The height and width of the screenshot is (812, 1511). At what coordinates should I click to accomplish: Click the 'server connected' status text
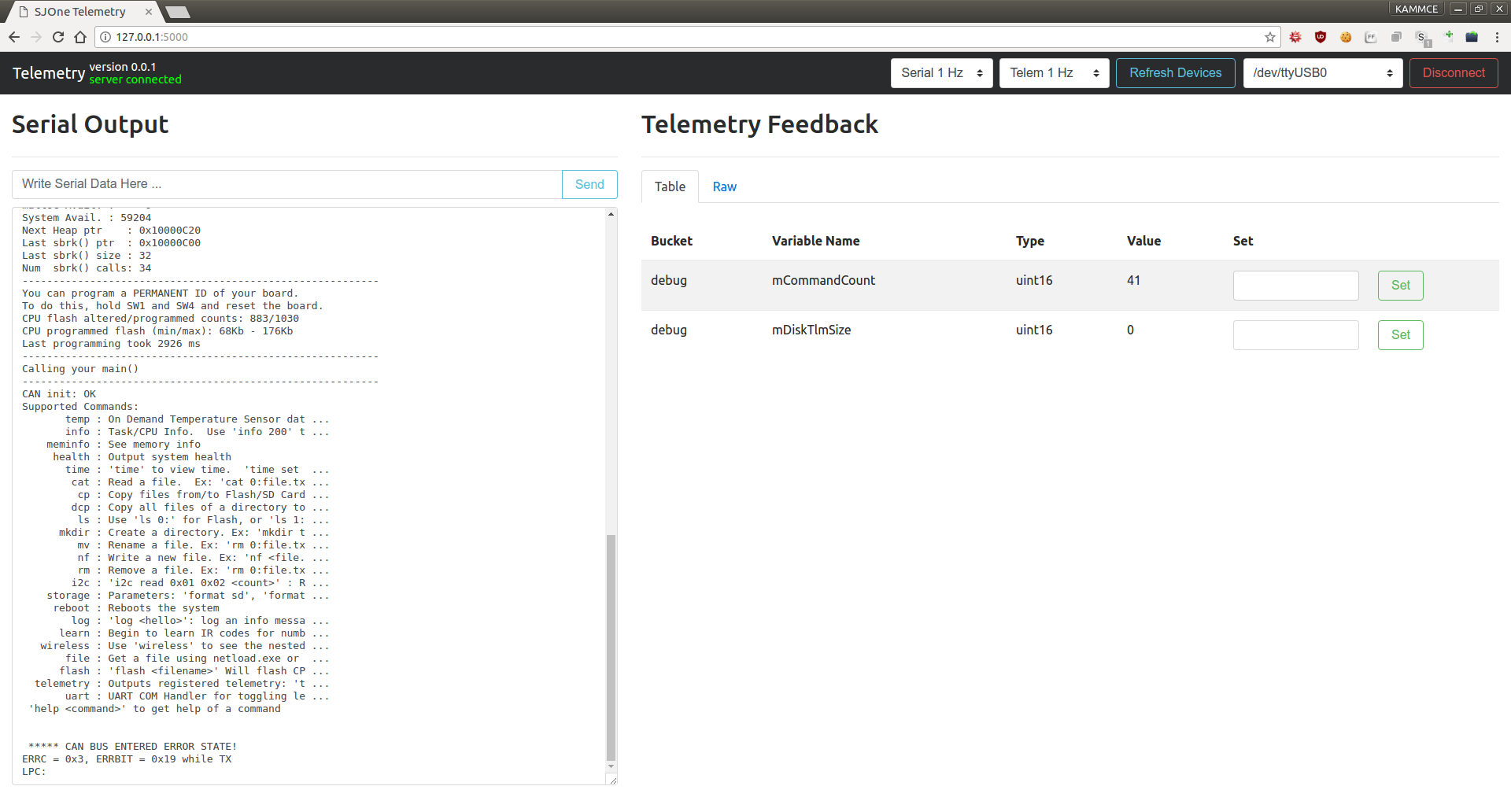pyautogui.click(x=135, y=79)
